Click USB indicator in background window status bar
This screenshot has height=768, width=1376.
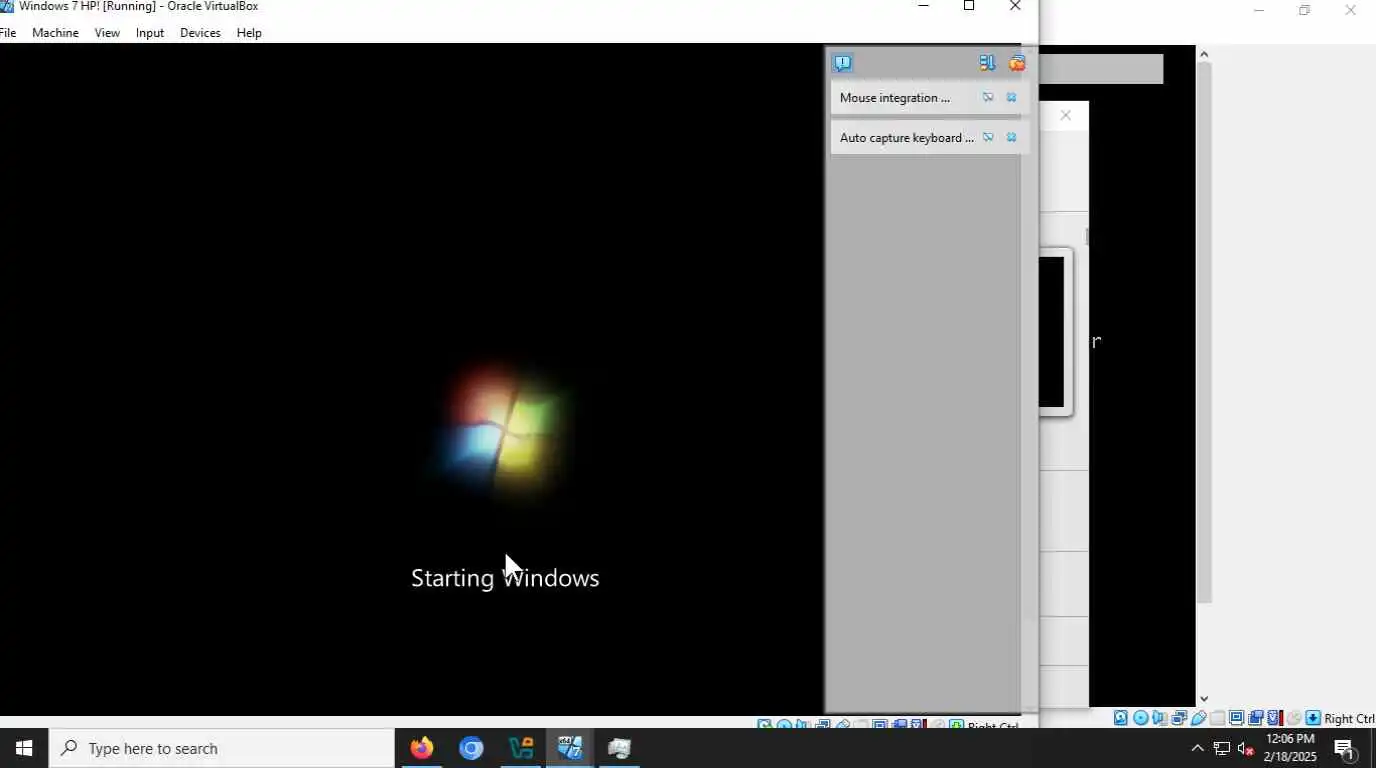point(1198,718)
